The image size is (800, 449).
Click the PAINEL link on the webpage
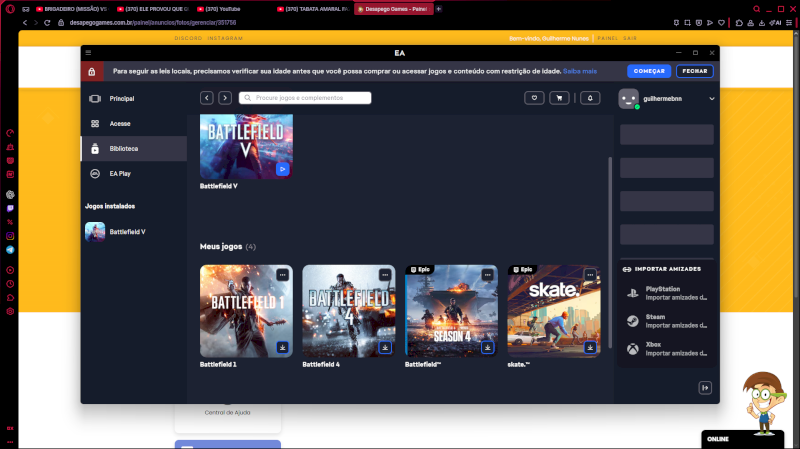608,38
